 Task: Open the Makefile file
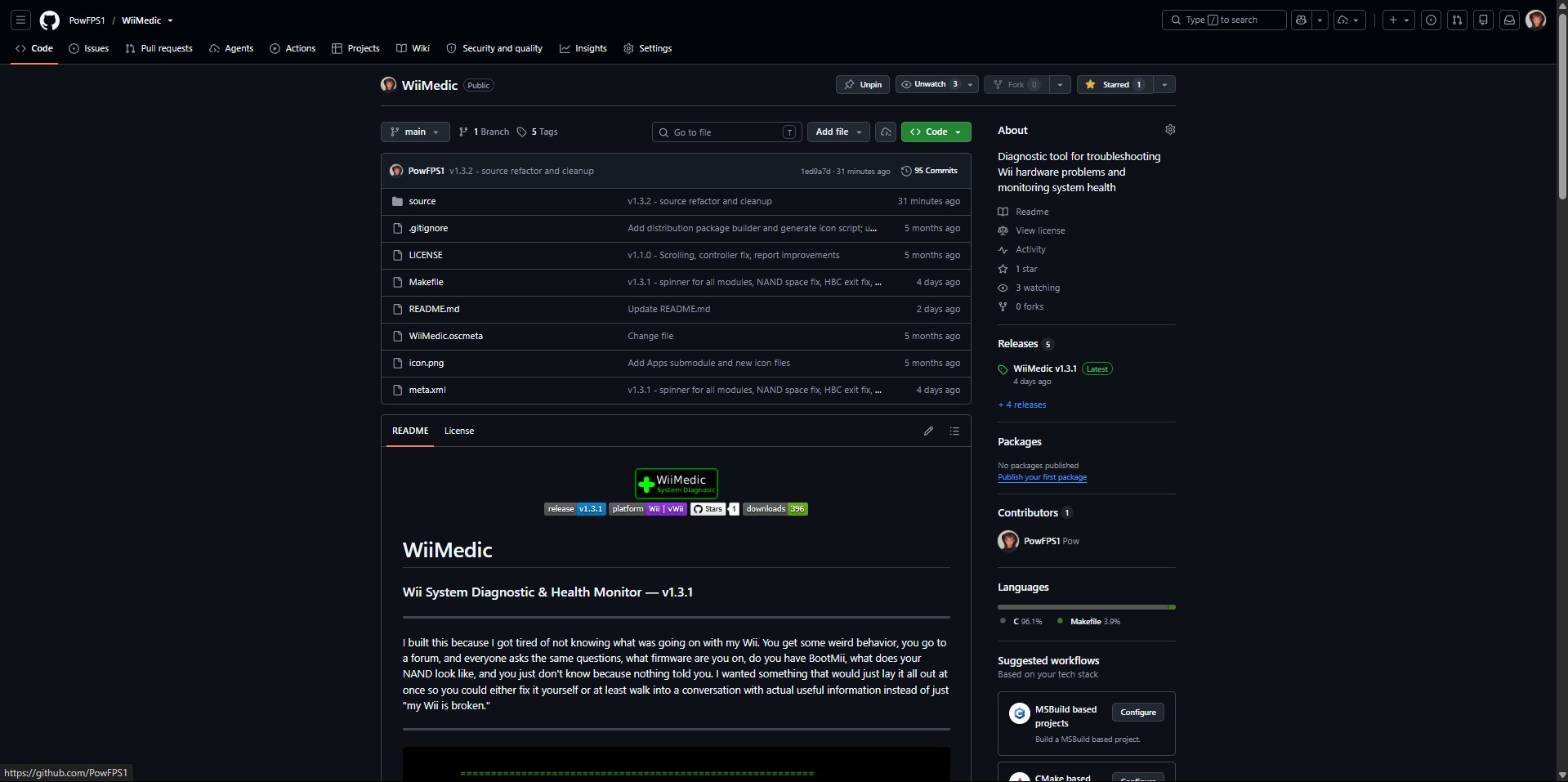427,282
